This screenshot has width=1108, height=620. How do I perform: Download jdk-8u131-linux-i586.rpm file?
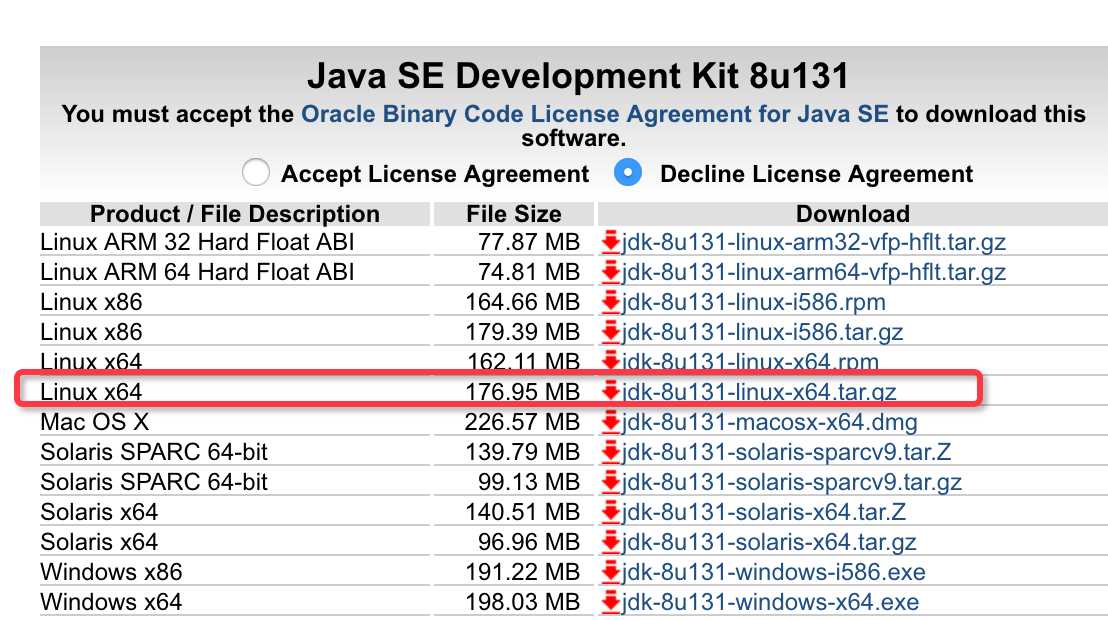[x=753, y=302]
